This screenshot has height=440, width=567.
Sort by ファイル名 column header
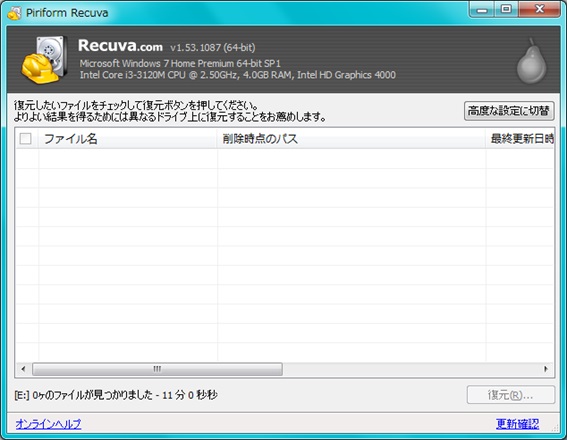point(127,138)
